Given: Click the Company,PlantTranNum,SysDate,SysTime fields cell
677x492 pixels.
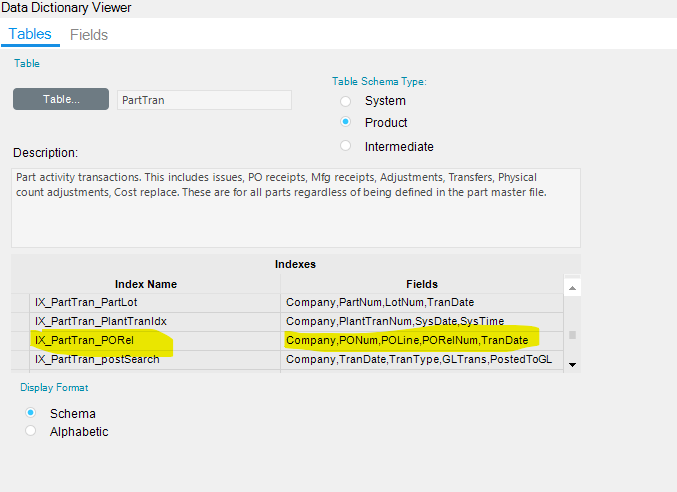Looking at the screenshot, I should point(422,322).
